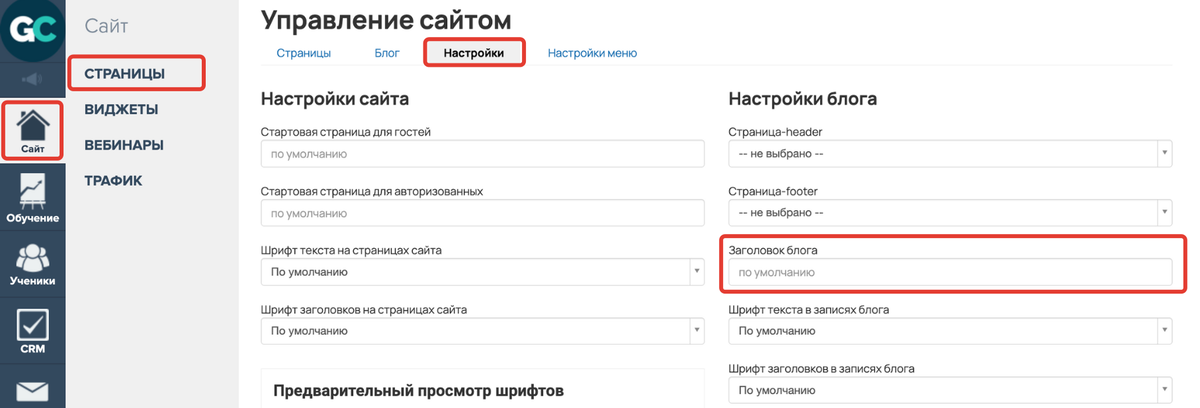Open СТРАНИЦЫ in the site submenu

124,73
